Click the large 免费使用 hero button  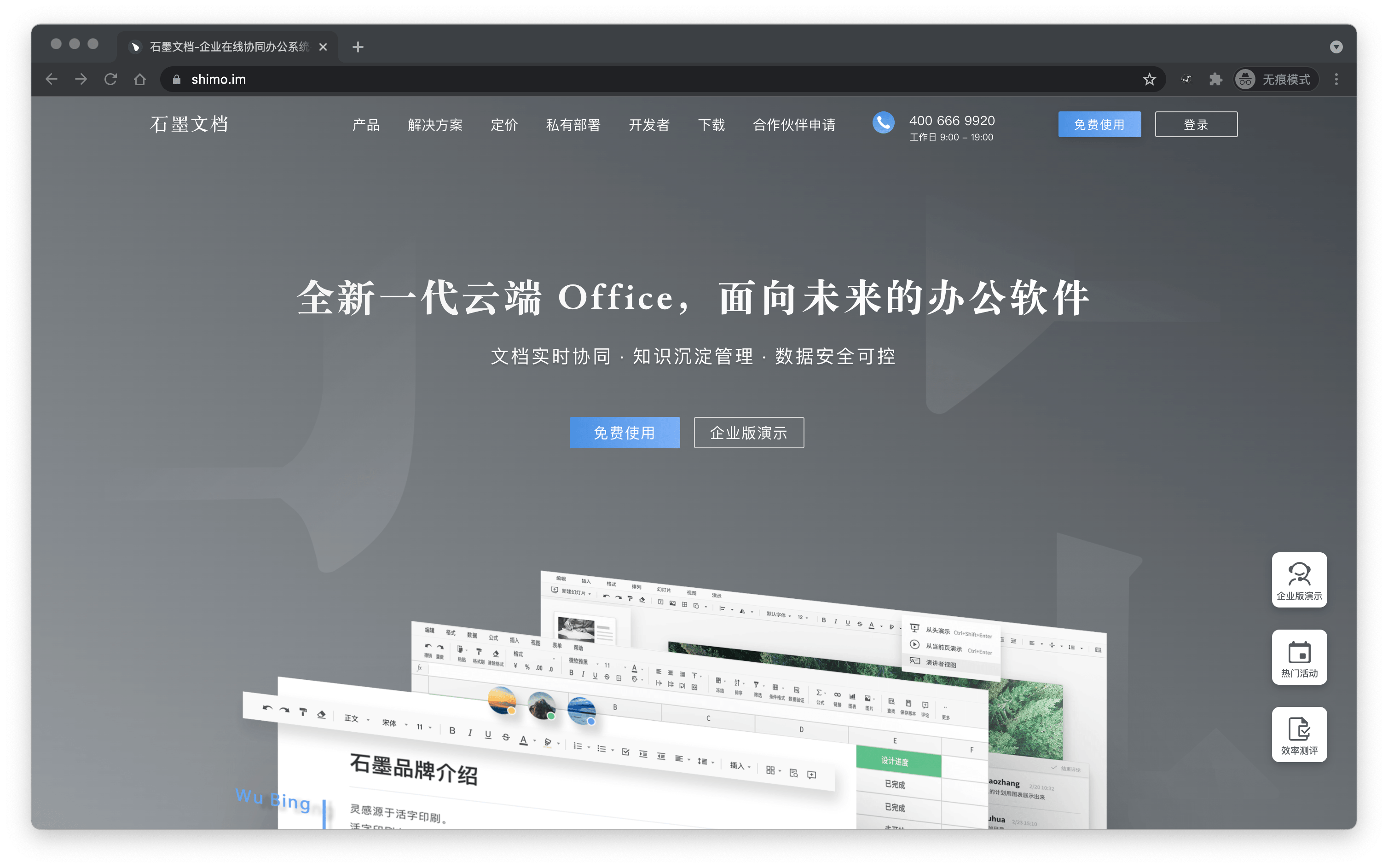click(x=625, y=432)
